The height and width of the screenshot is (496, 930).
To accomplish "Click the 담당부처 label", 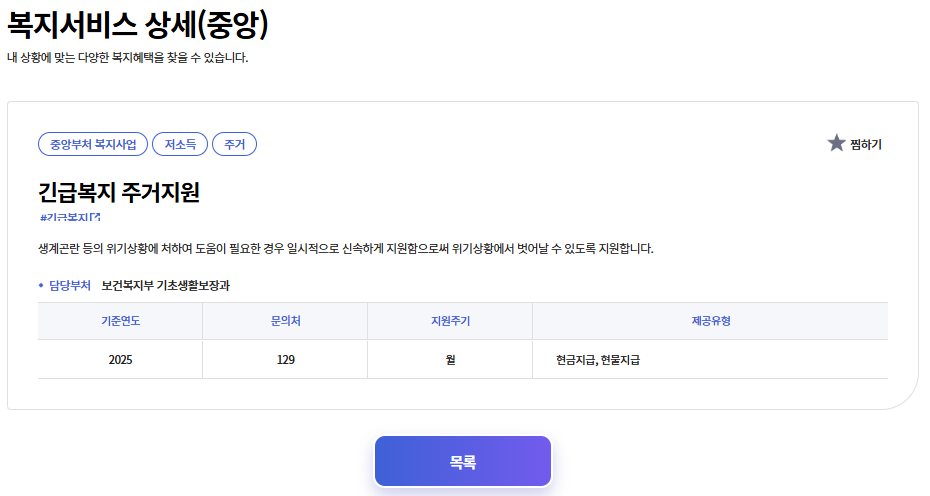I will click(x=70, y=285).
